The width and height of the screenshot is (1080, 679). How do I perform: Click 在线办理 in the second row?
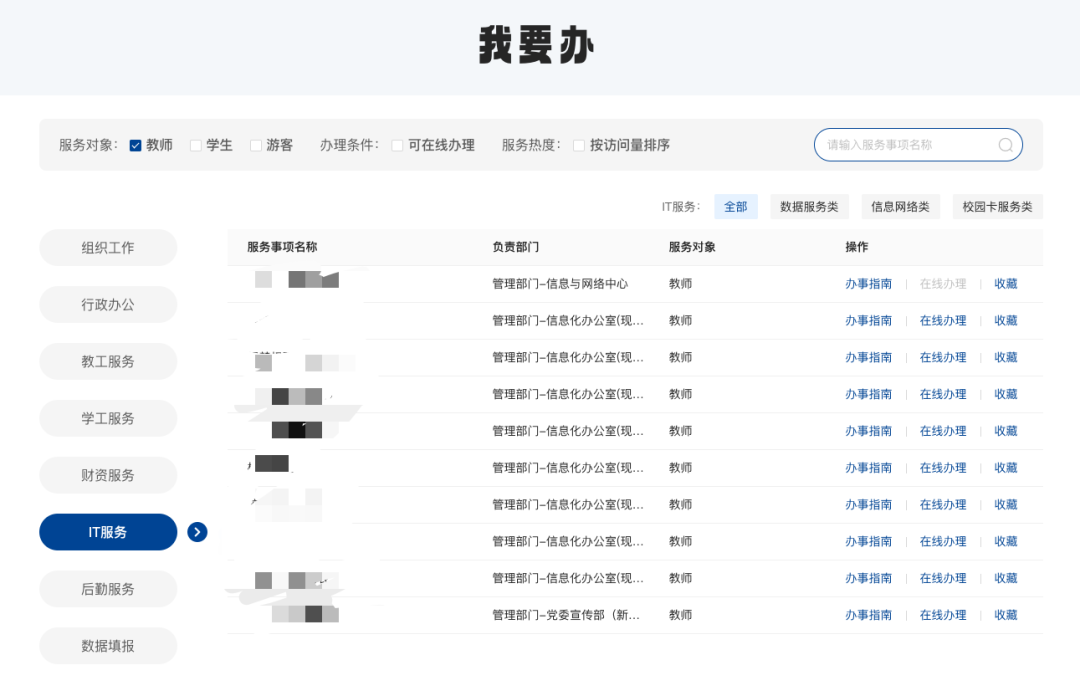[x=943, y=321]
